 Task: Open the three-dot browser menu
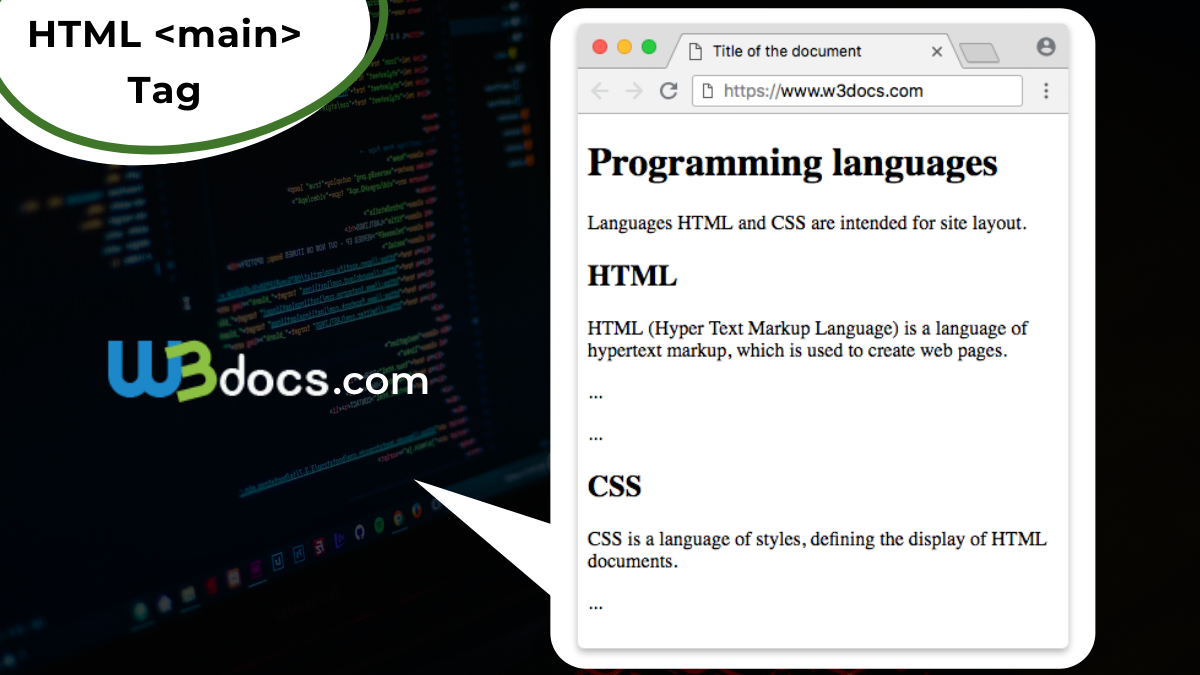(x=1046, y=90)
